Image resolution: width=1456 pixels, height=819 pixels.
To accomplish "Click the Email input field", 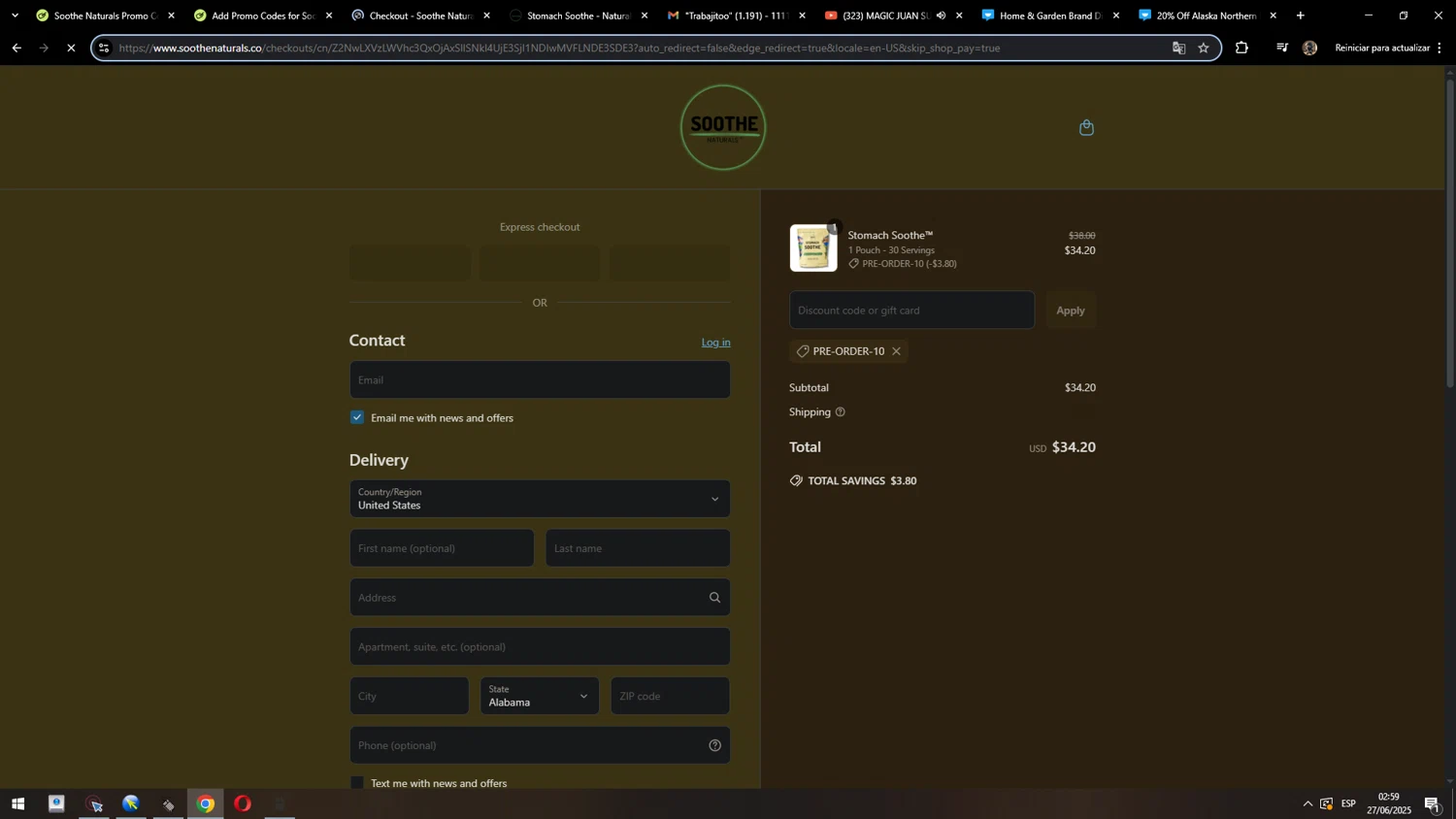I will 540,380.
